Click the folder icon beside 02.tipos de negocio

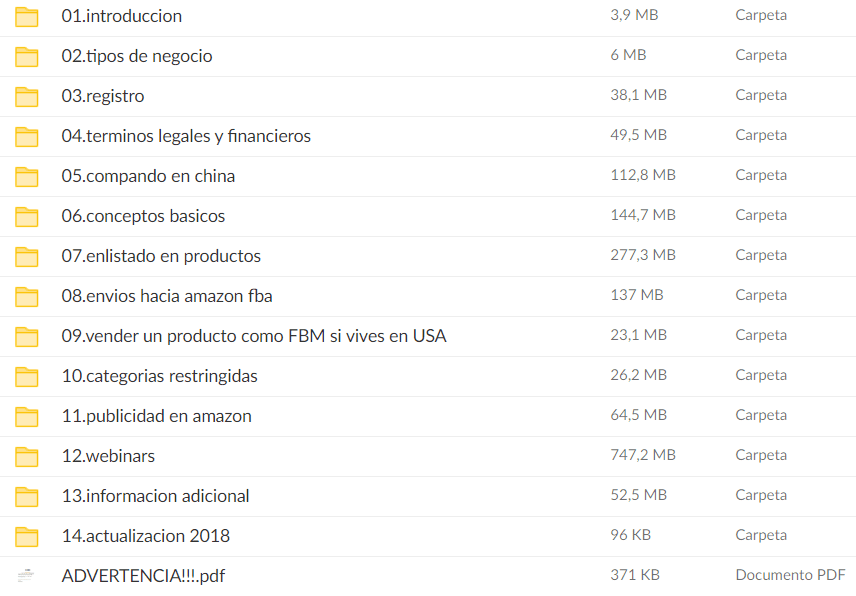click(26, 56)
